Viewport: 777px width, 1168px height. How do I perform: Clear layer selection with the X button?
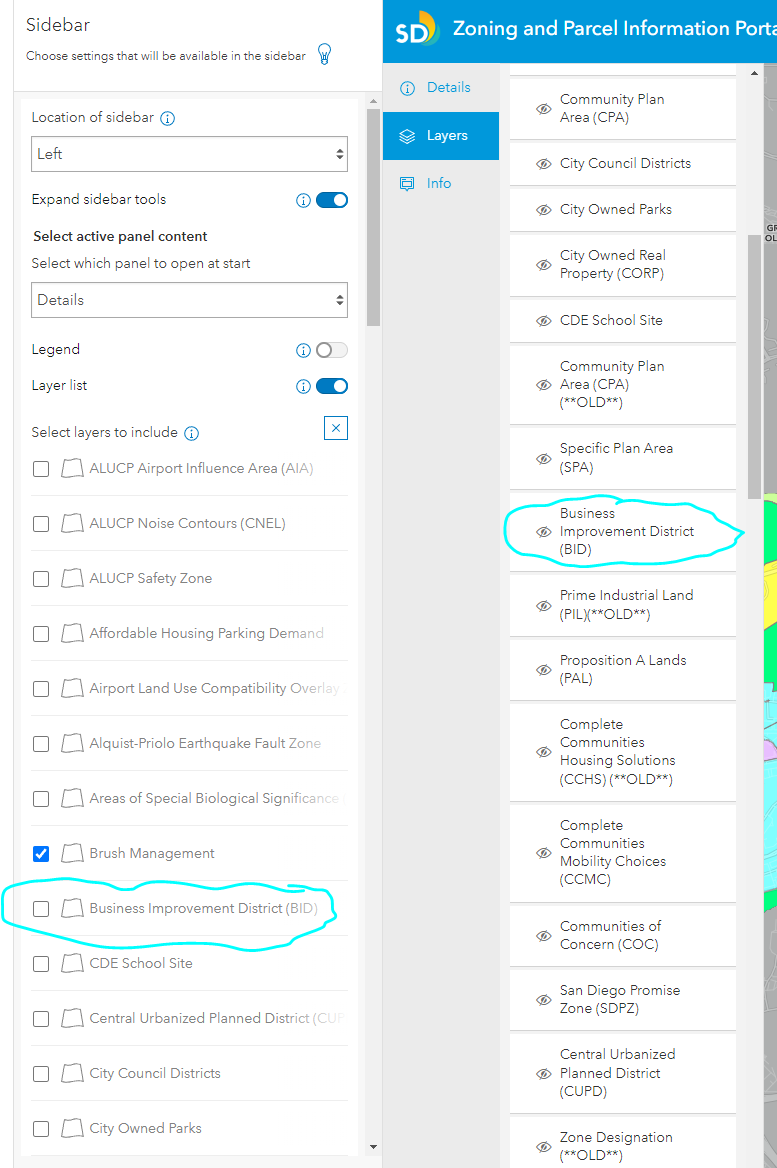[x=335, y=428]
